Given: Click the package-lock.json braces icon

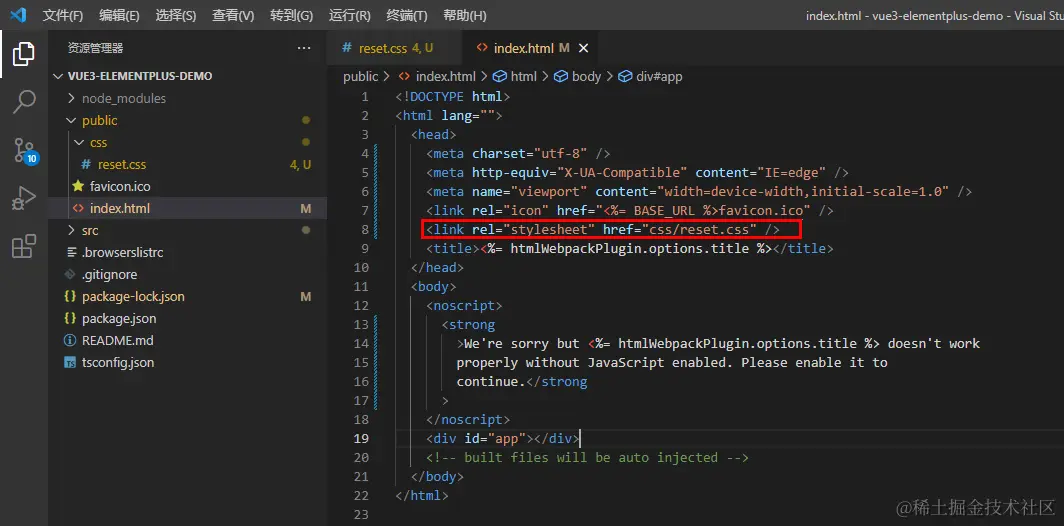Looking at the screenshot, I should click(x=70, y=297).
